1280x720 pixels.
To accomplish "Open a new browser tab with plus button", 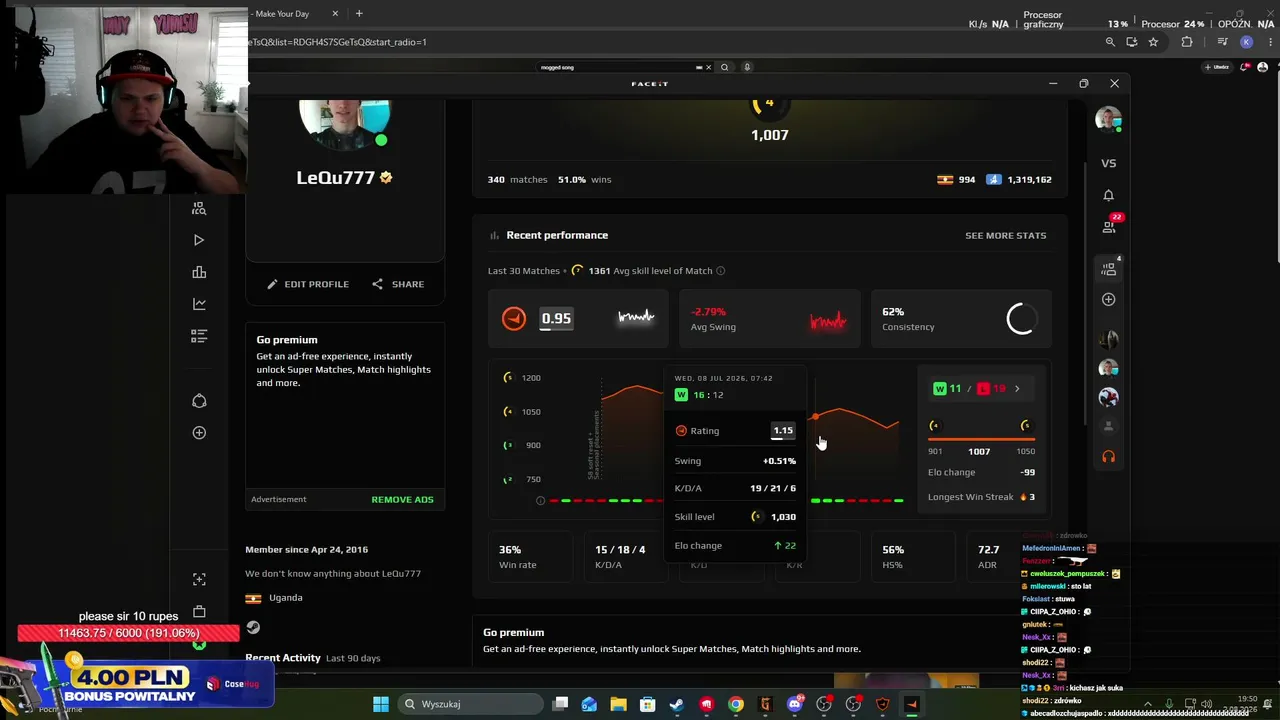I will (x=359, y=14).
